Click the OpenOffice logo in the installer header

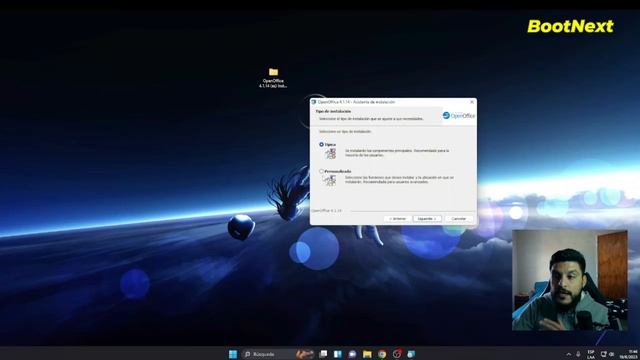(x=459, y=116)
